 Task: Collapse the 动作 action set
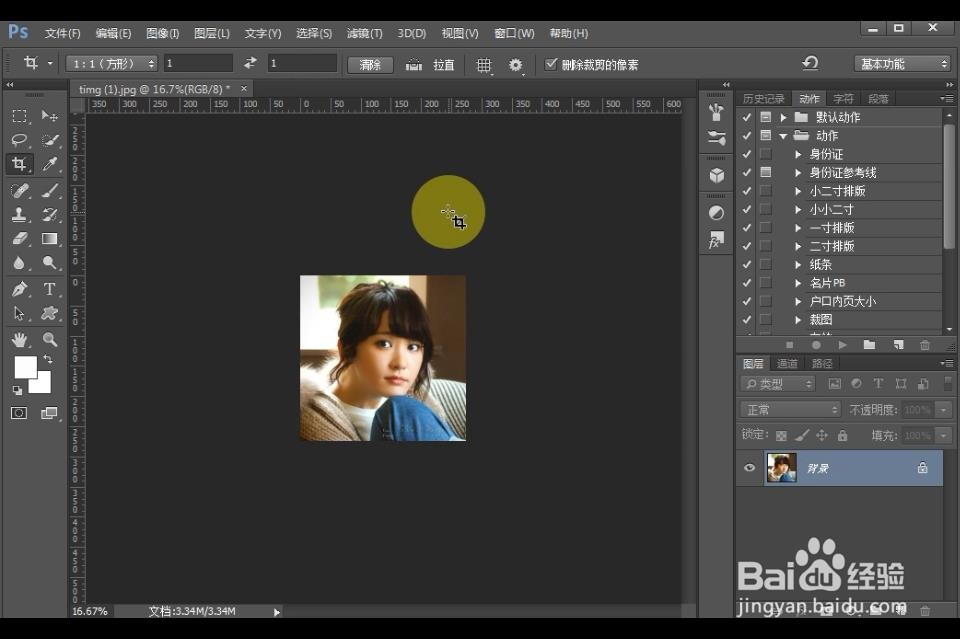click(x=783, y=136)
